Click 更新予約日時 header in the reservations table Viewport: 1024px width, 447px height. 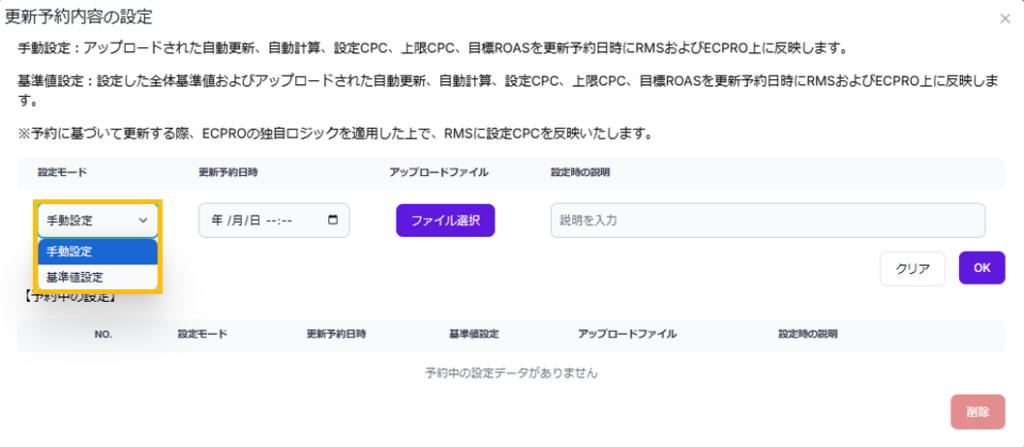(336, 334)
